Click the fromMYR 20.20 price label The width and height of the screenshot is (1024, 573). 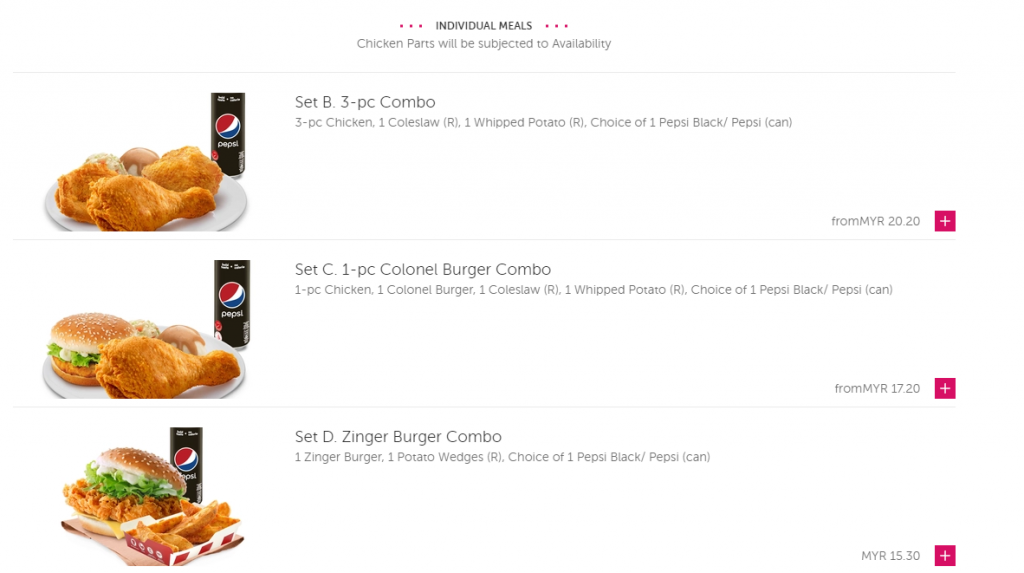(x=875, y=221)
